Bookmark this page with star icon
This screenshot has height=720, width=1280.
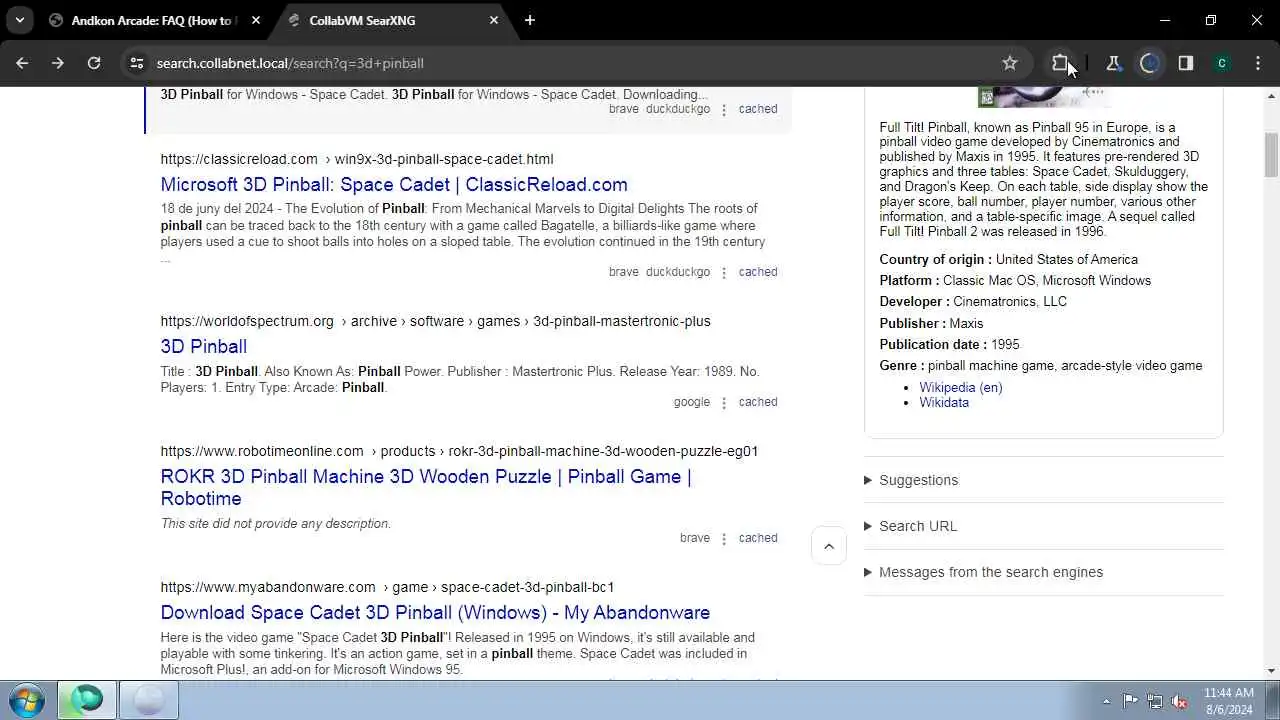(1010, 63)
